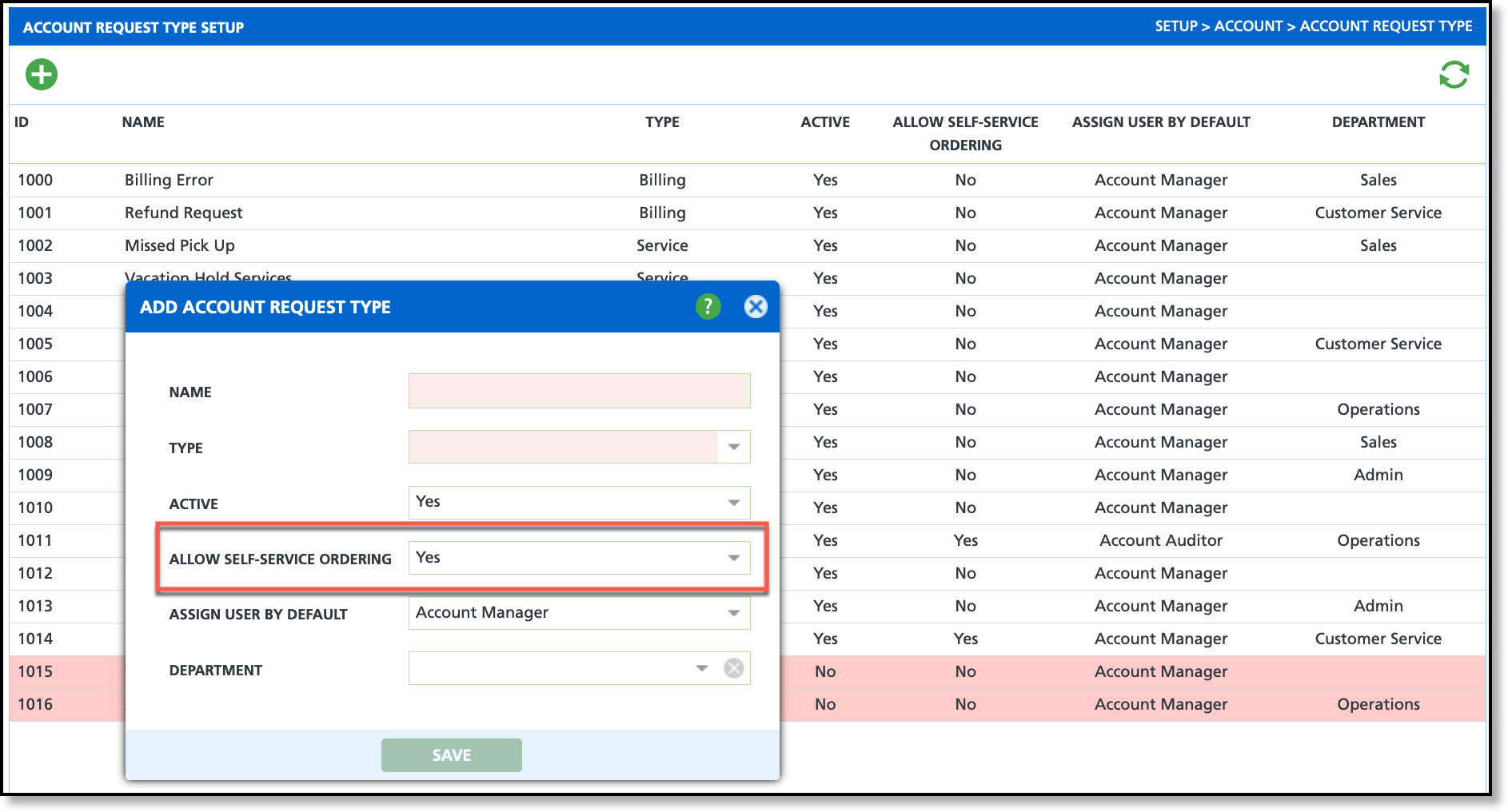Click the green add request type icon
1508x812 pixels.
[42, 74]
